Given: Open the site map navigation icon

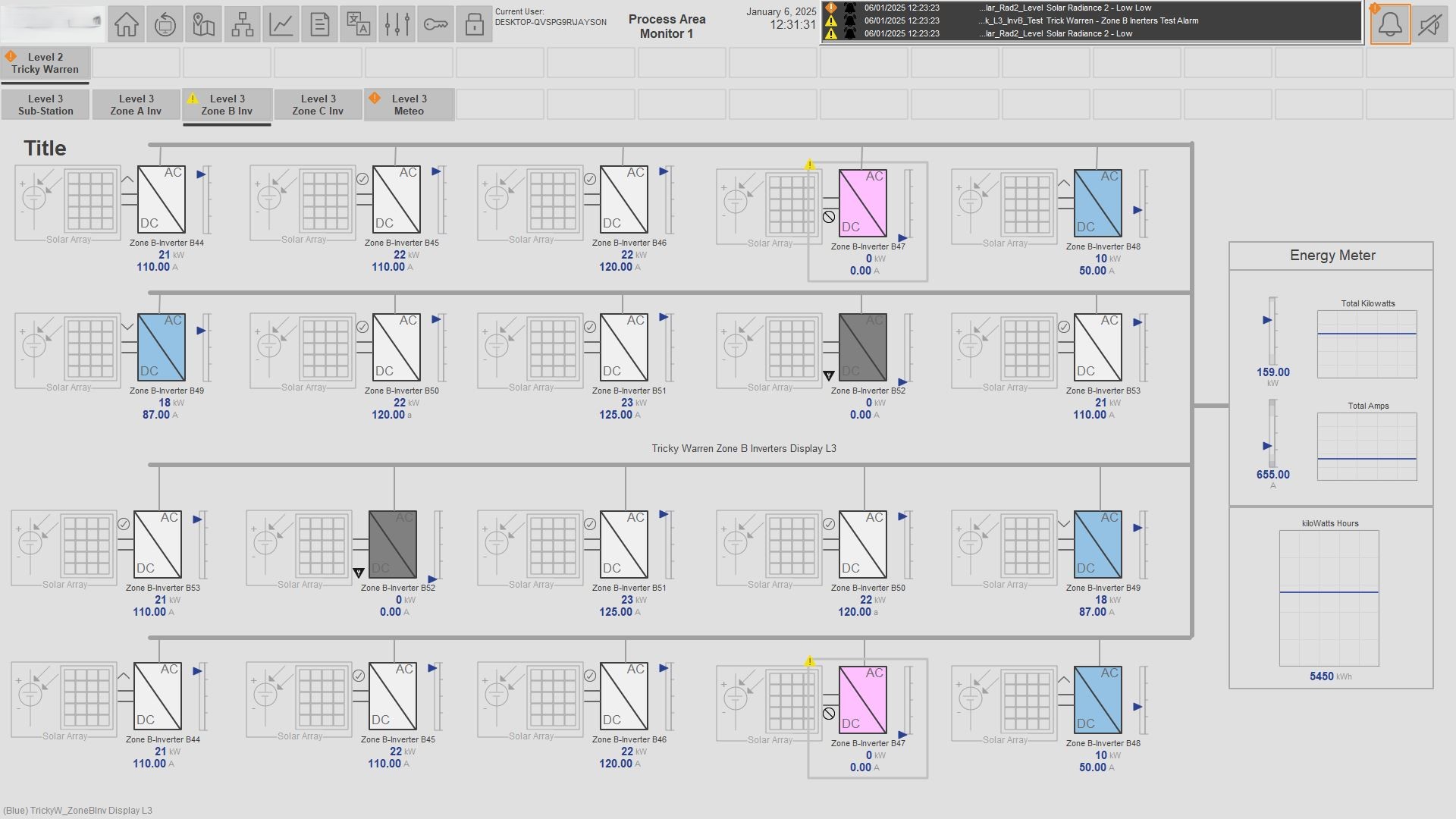Looking at the screenshot, I should pyautogui.click(x=204, y=24).
